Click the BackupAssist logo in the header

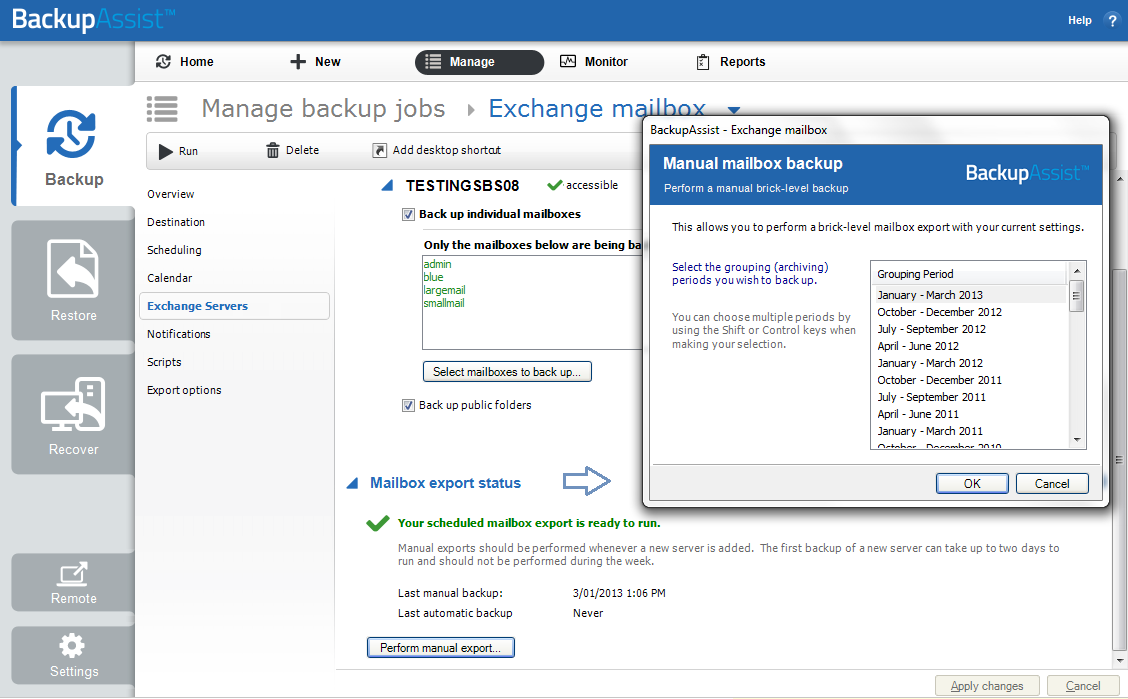(x=94, y=19)
